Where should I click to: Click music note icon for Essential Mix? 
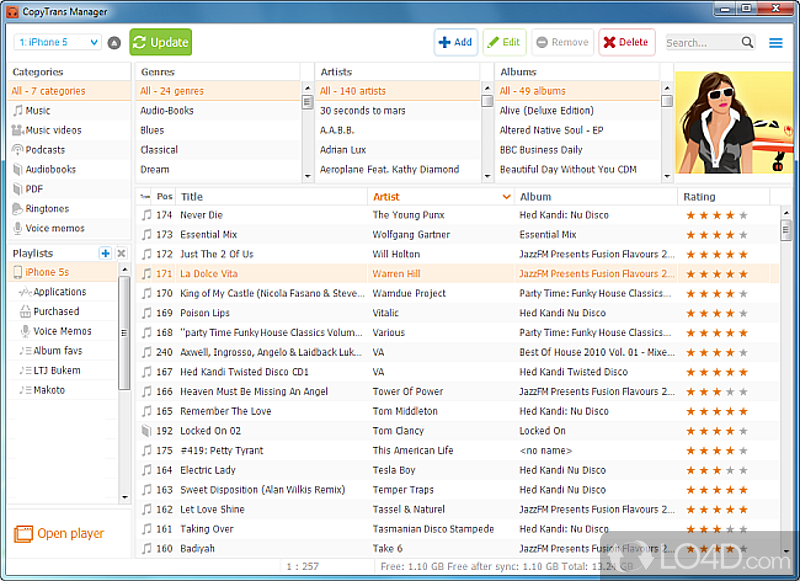(x=147, y=235)
